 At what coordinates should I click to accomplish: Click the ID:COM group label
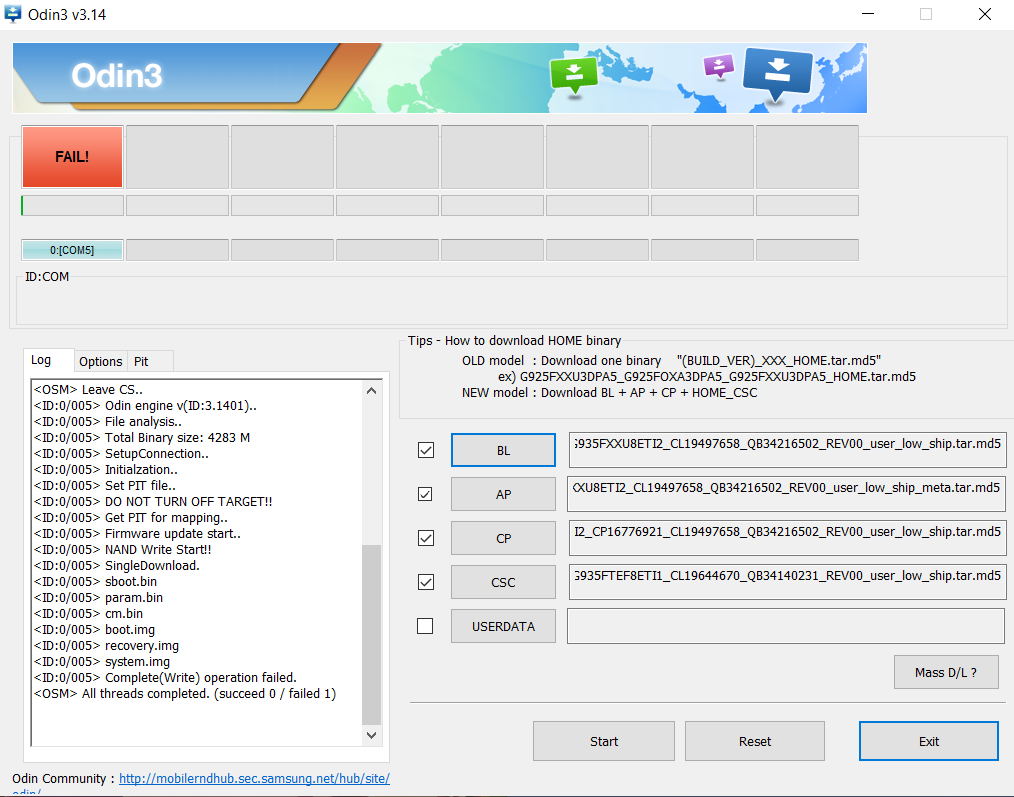(x=47, y=277)
